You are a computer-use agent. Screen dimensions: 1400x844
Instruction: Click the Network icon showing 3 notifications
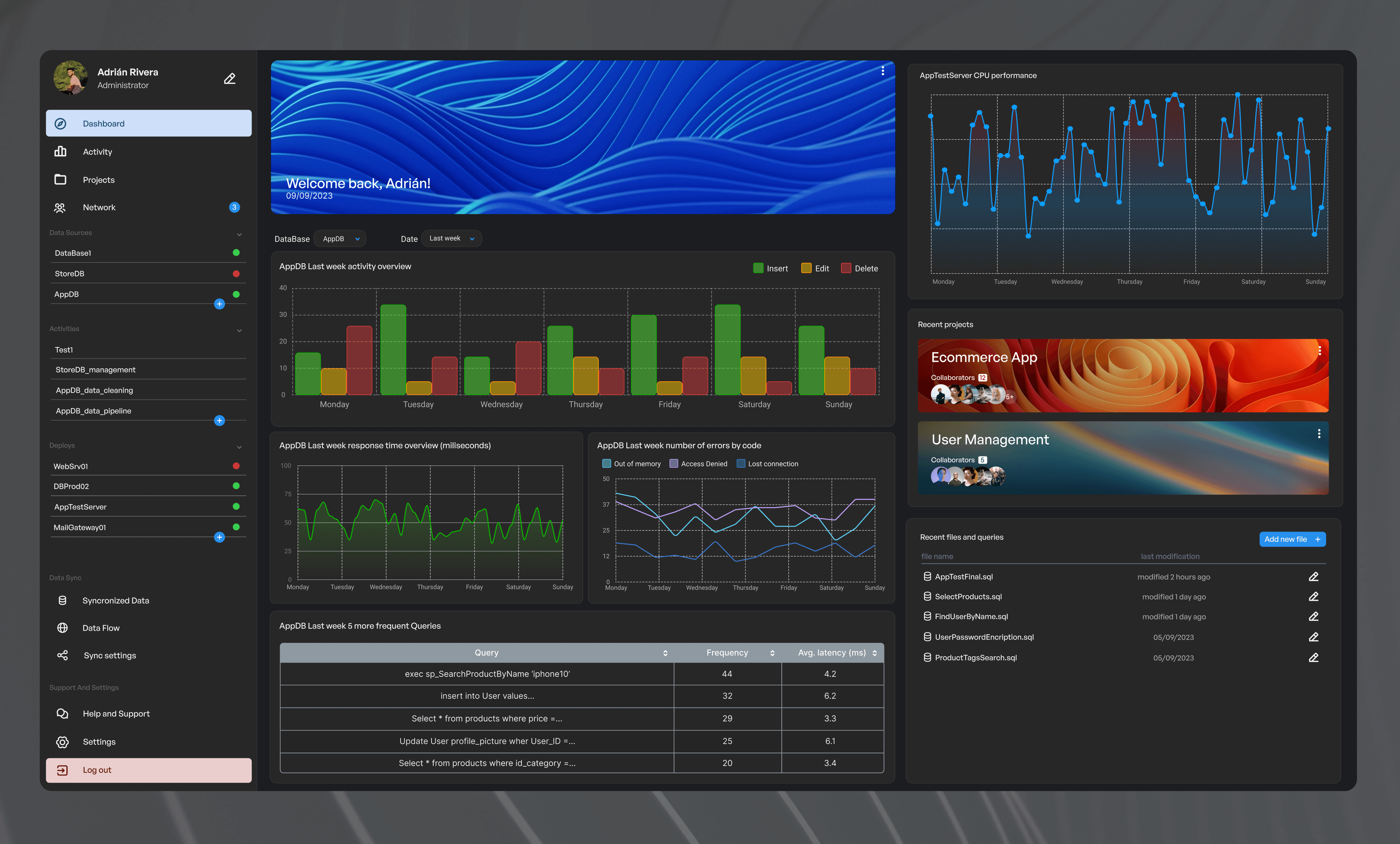[61, 207]
